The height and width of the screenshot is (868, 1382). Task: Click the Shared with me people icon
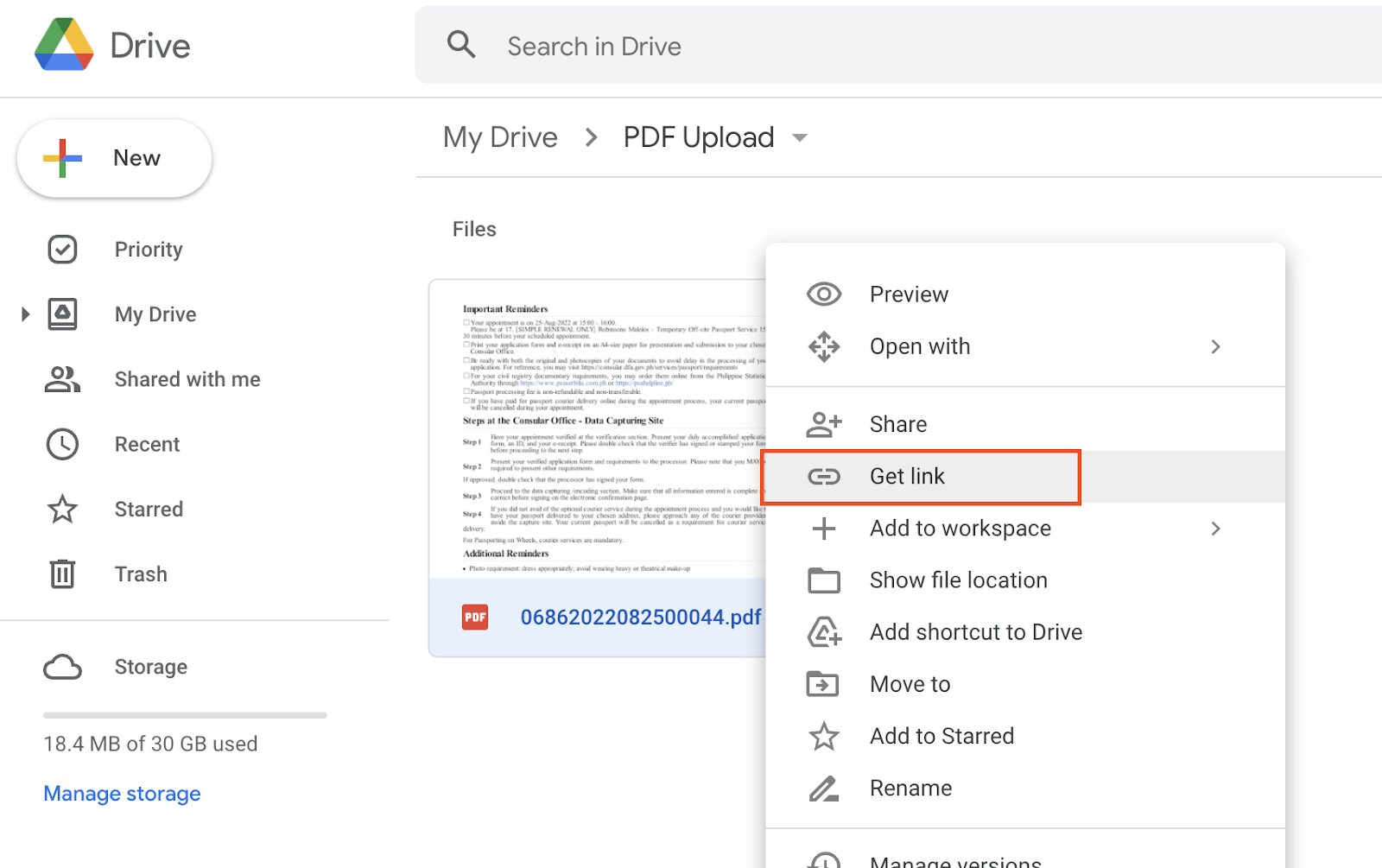pyautogui.click(x=62, y=379)
